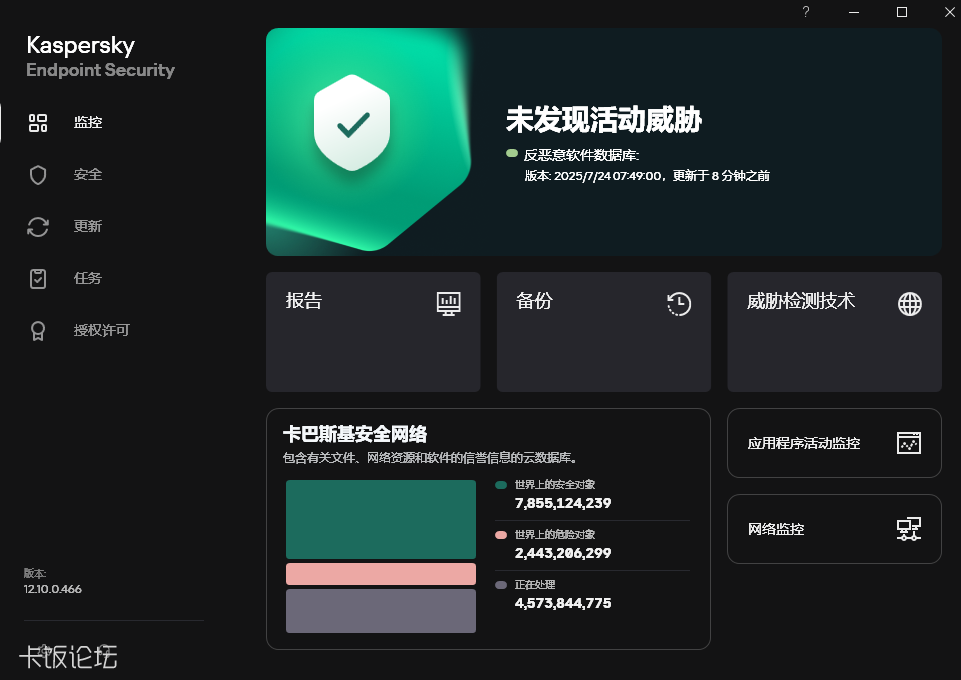Open the 报告 card

coord(373,332)
